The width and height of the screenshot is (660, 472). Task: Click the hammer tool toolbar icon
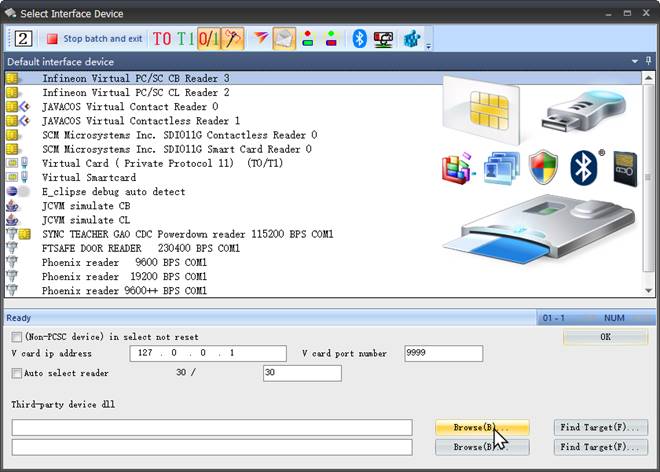click(x=233, y=39)
